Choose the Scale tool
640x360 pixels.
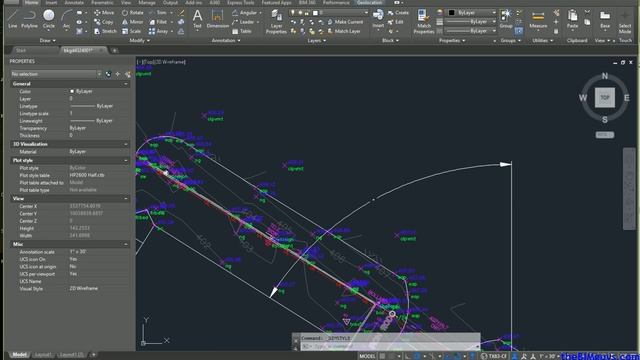click(131, 31)
